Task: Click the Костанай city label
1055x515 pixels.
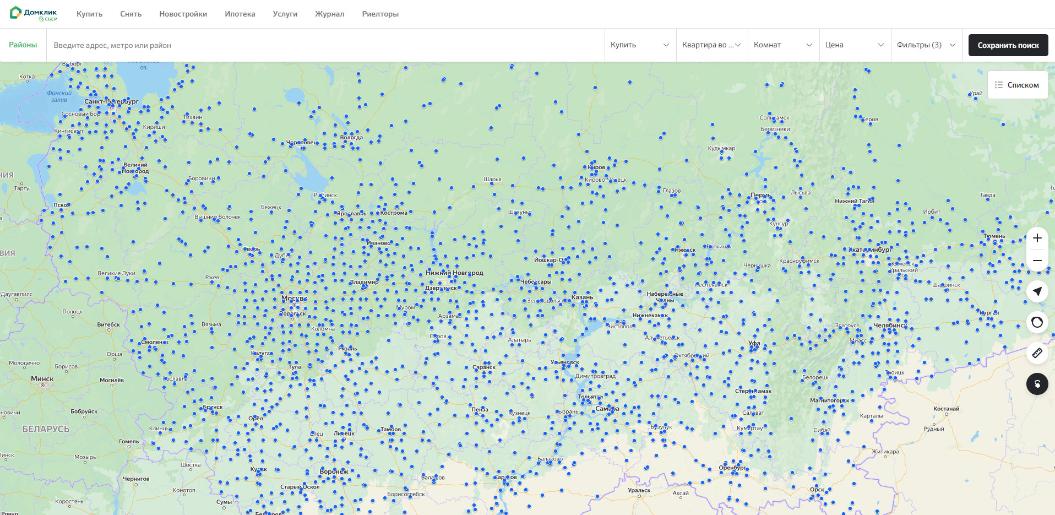Action: 946,409
